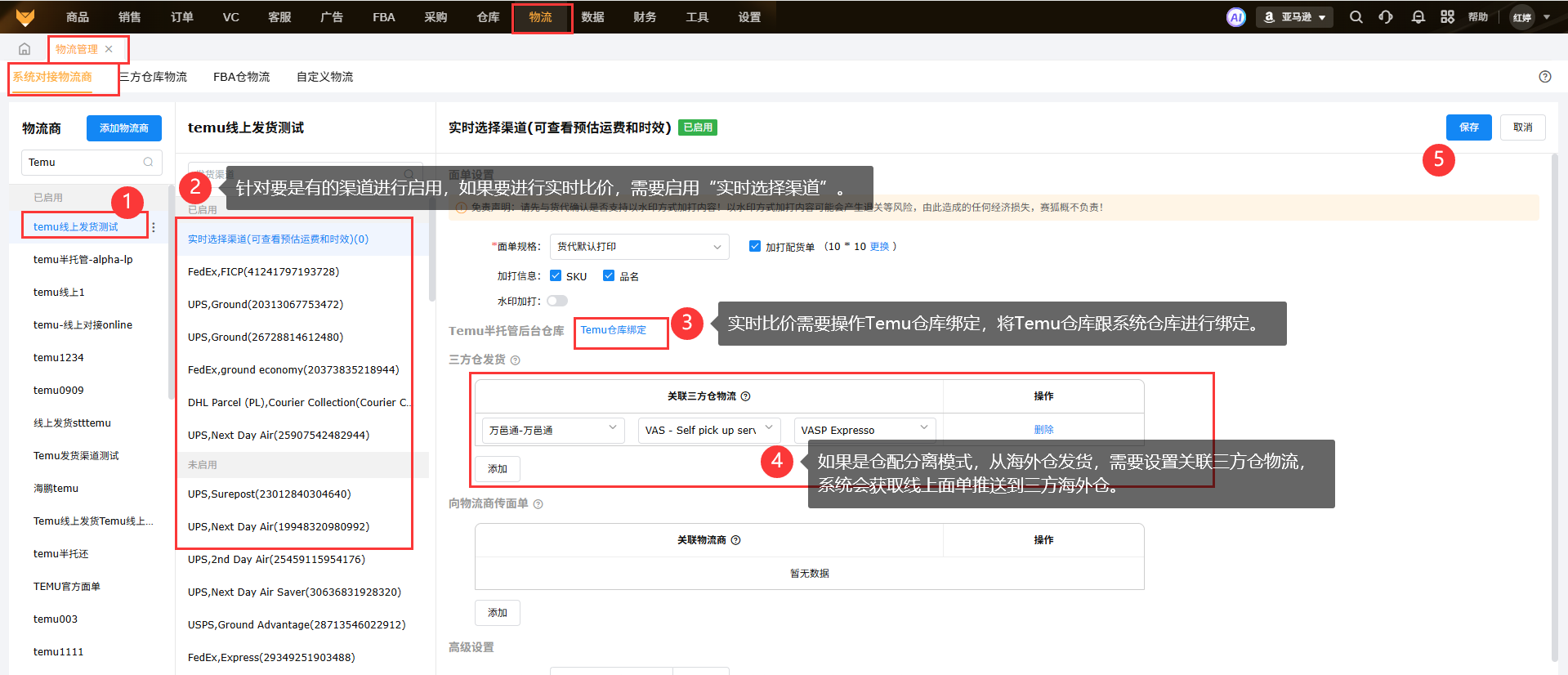Open the 亚马逊 platform selector
The width and height of the screenshot is (1568, 675).
coord(1294,17)
